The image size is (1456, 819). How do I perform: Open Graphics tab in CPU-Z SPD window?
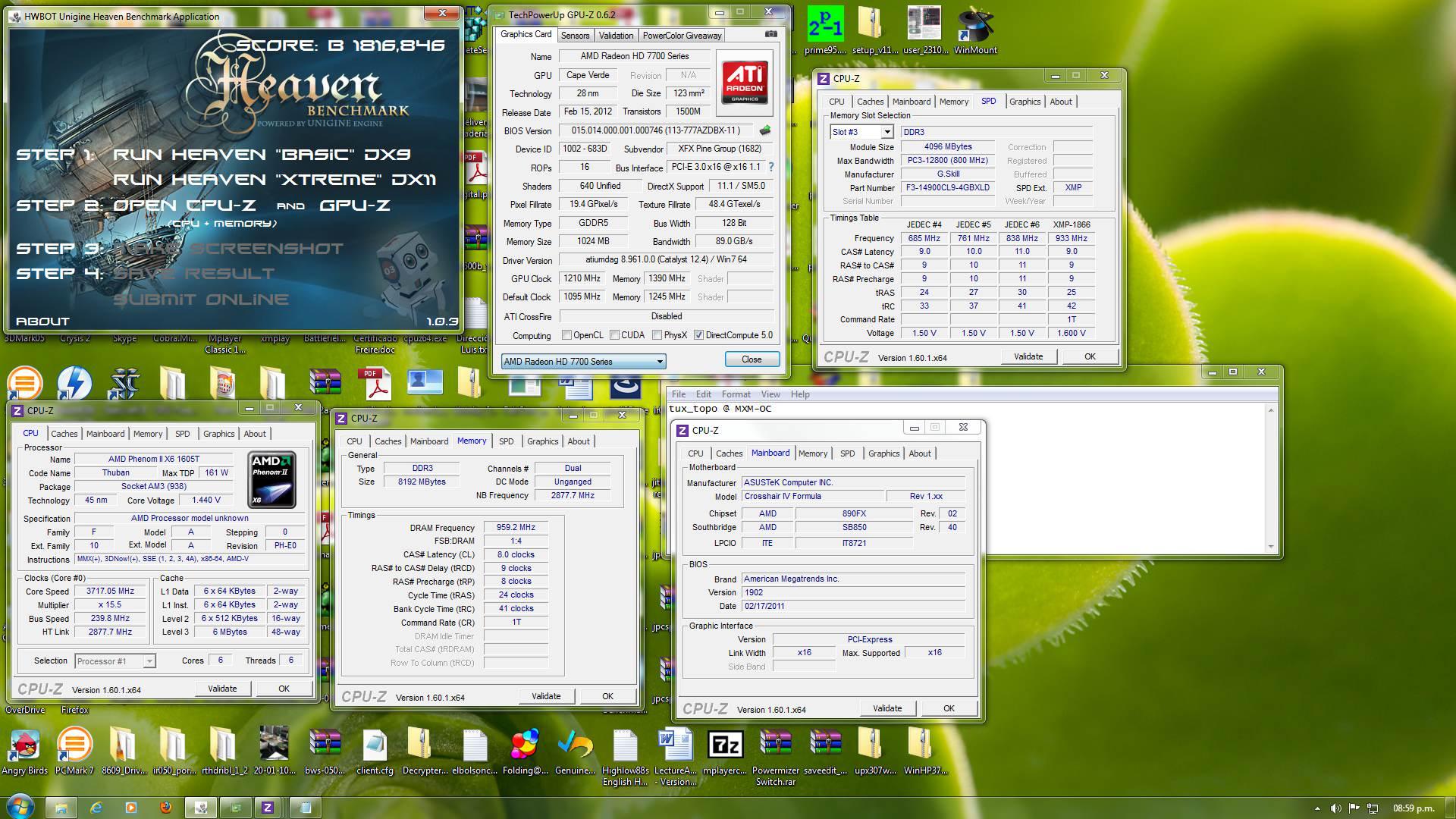(x=1025, y=102)
